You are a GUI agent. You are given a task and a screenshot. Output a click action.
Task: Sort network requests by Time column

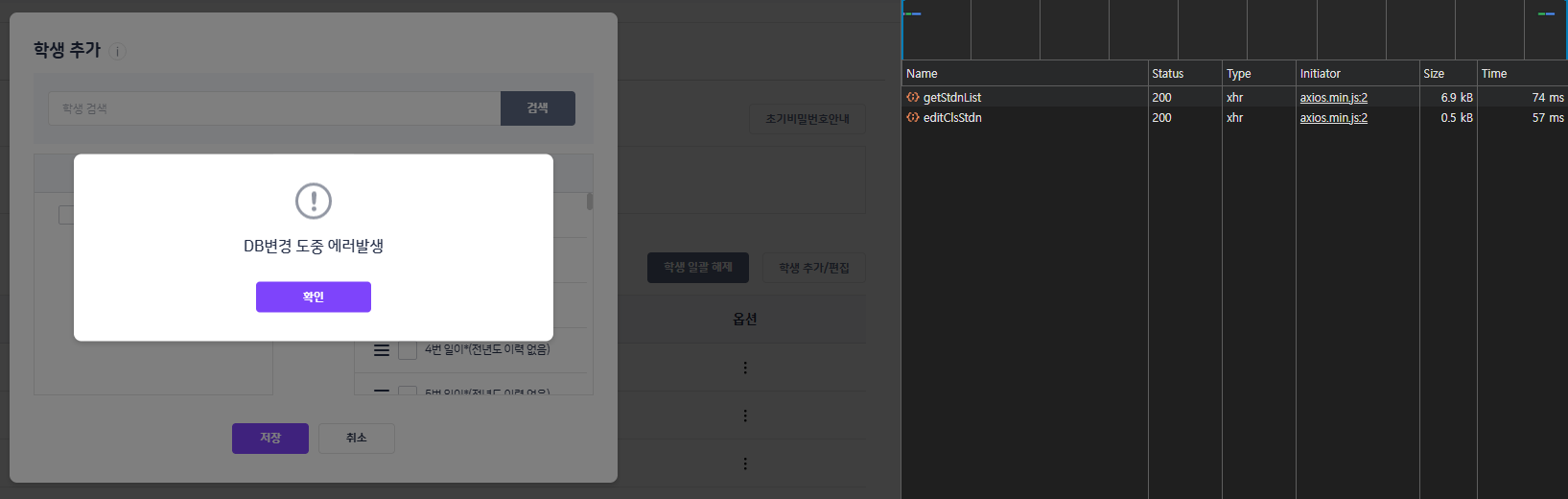coord(1520,74)
